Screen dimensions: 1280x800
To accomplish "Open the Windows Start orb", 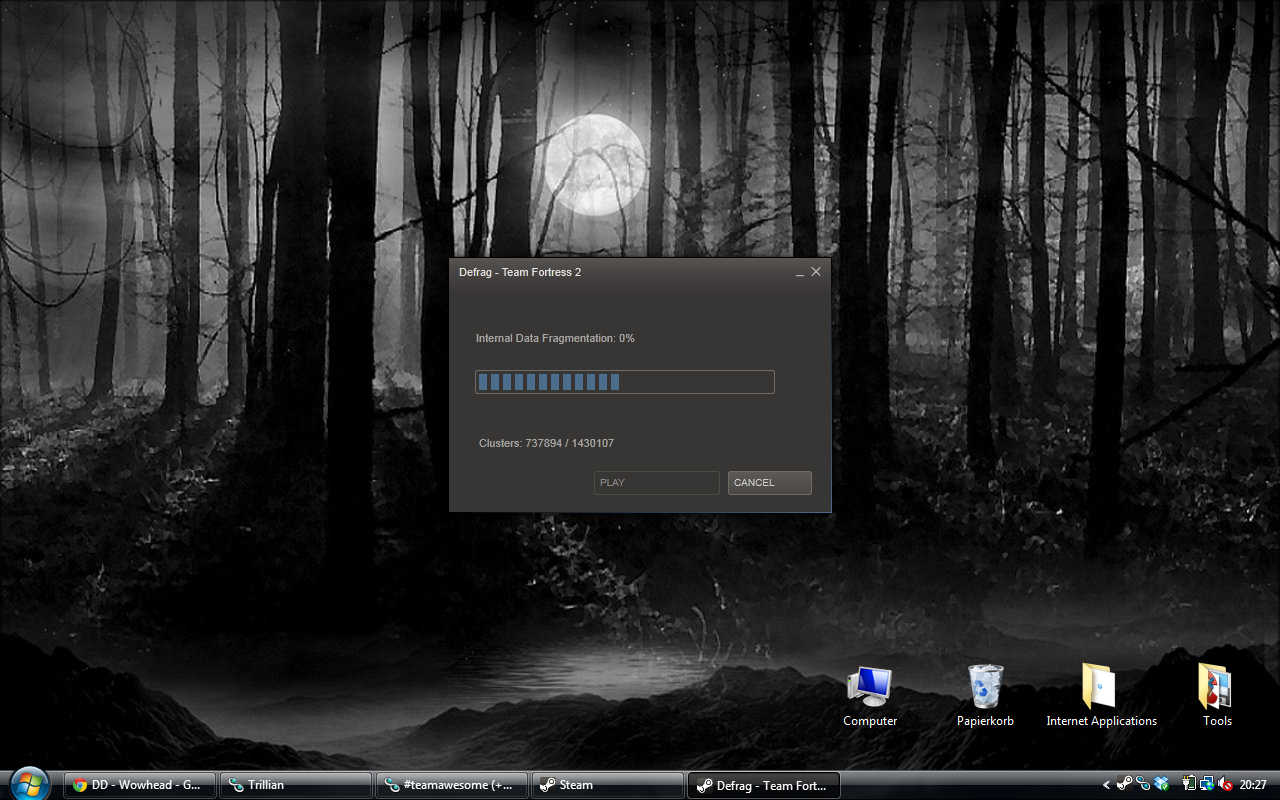I will pos(29,782).
